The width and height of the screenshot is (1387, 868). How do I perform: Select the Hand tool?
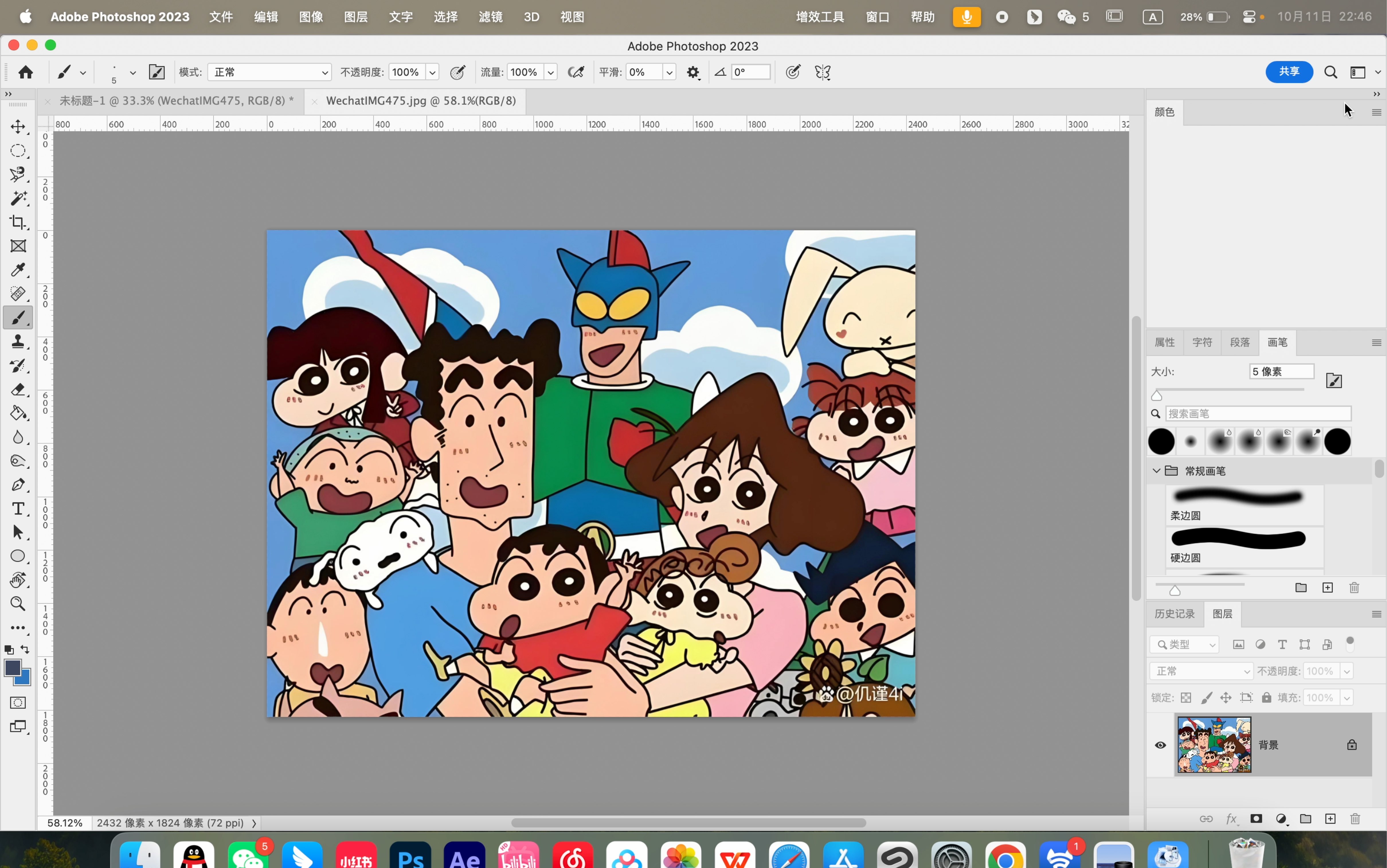(18, 580)
